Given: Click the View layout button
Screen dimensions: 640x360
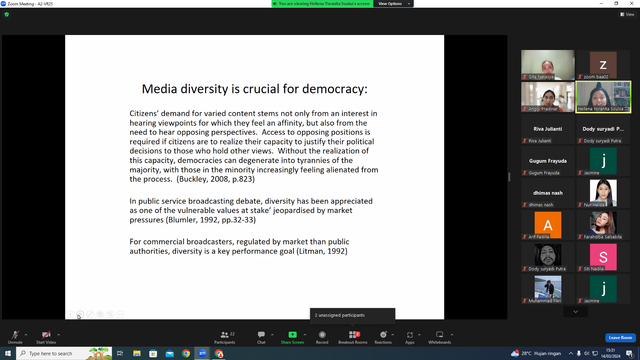Looking at the screenshot, I should 627,14.
